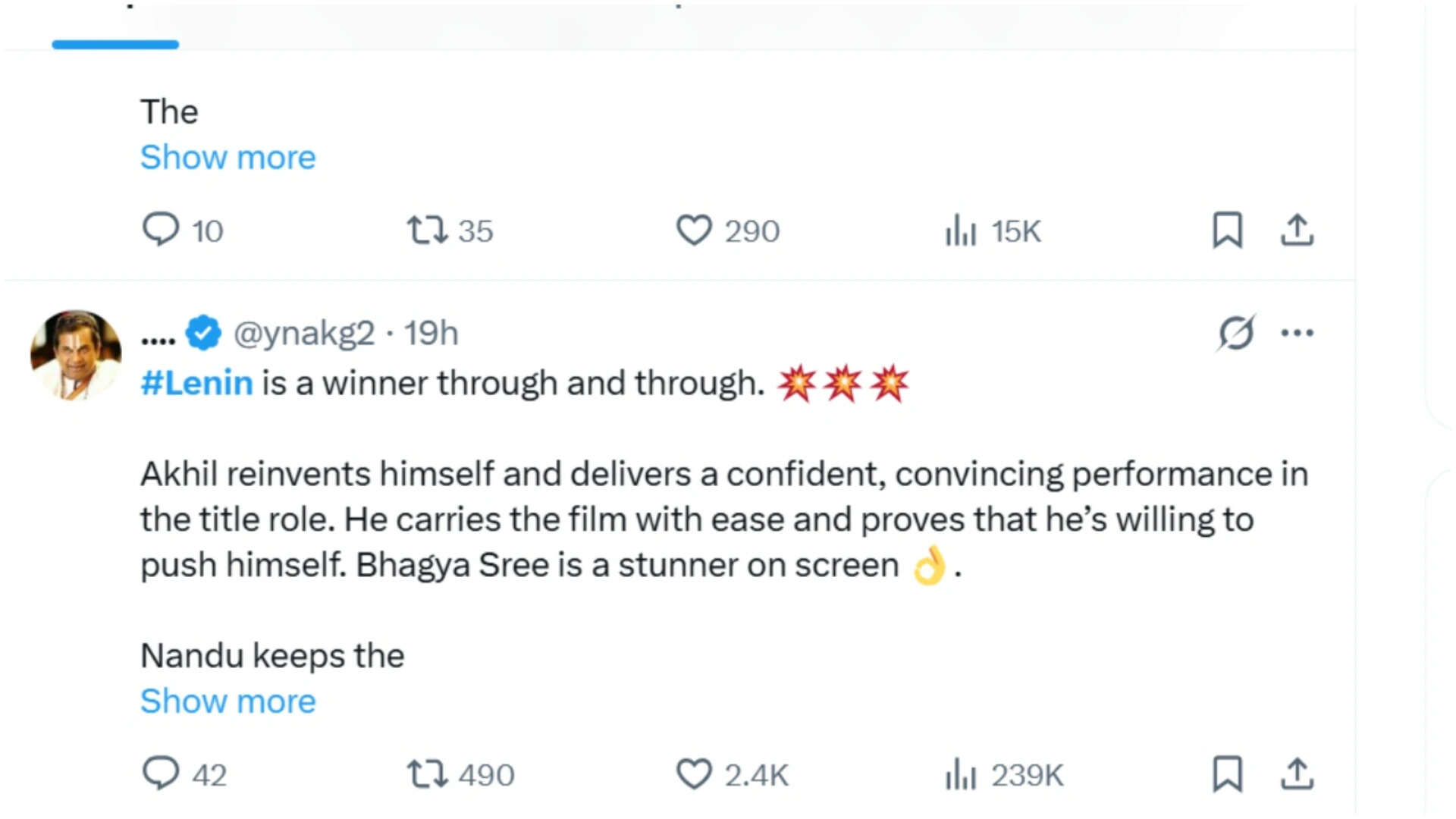
Task: Reply to the tweet with 42 comments
Action: [x=184, y=774]
